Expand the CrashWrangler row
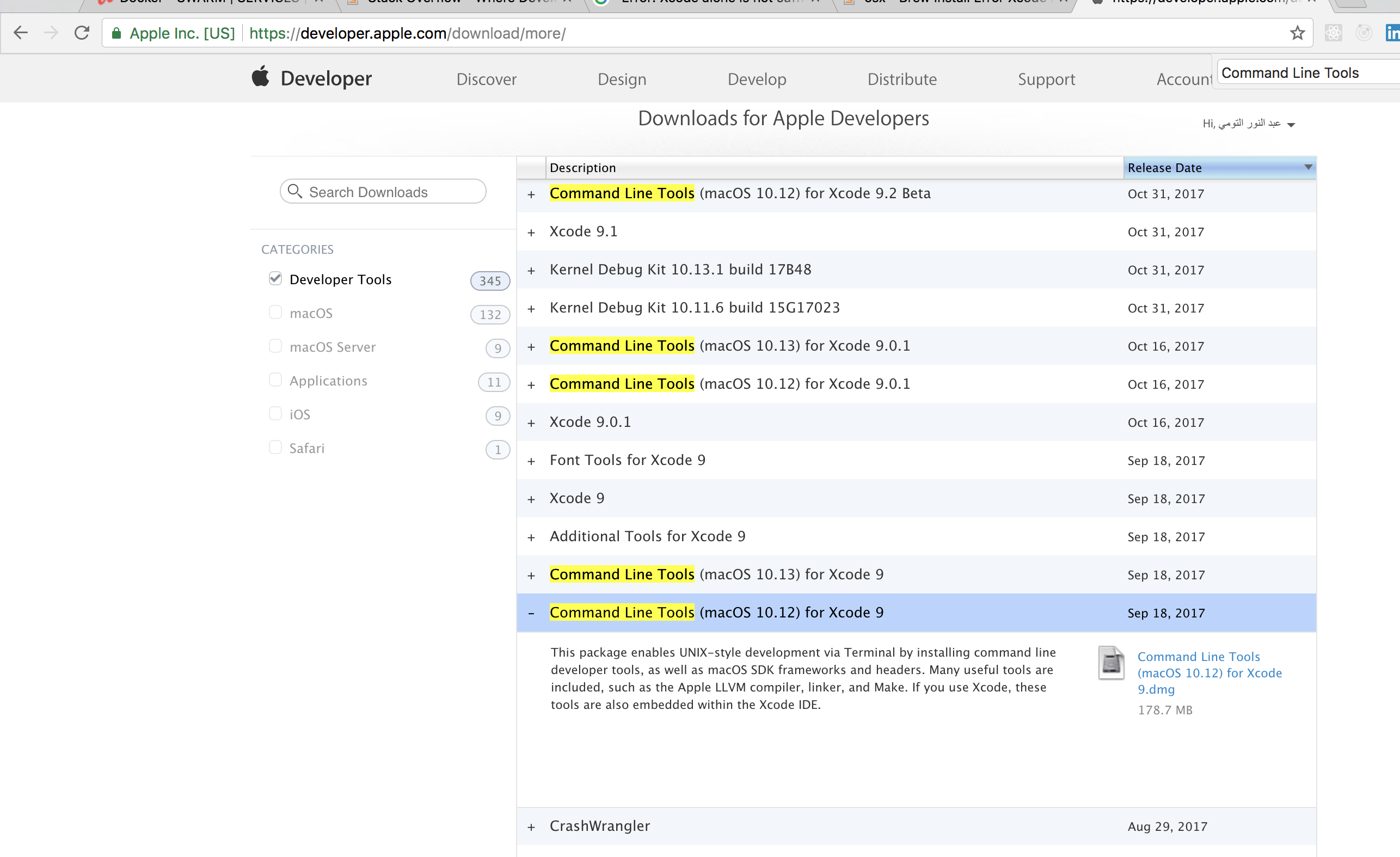 coord(531,828)
